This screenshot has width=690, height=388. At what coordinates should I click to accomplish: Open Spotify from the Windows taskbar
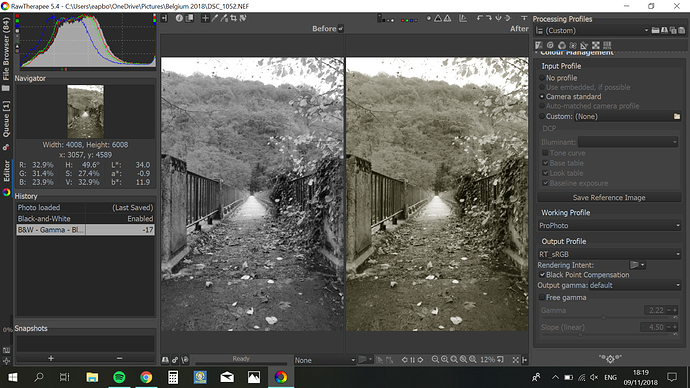coord(119,377)
